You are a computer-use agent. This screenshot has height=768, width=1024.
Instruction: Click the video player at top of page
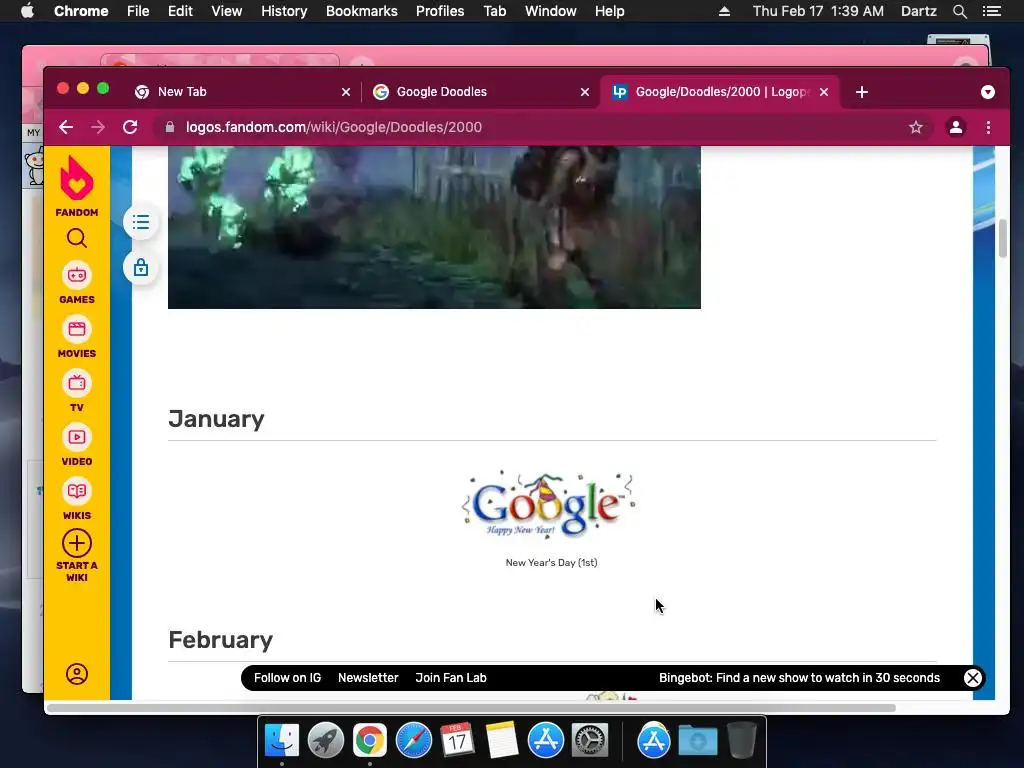(x=434, y=227)
